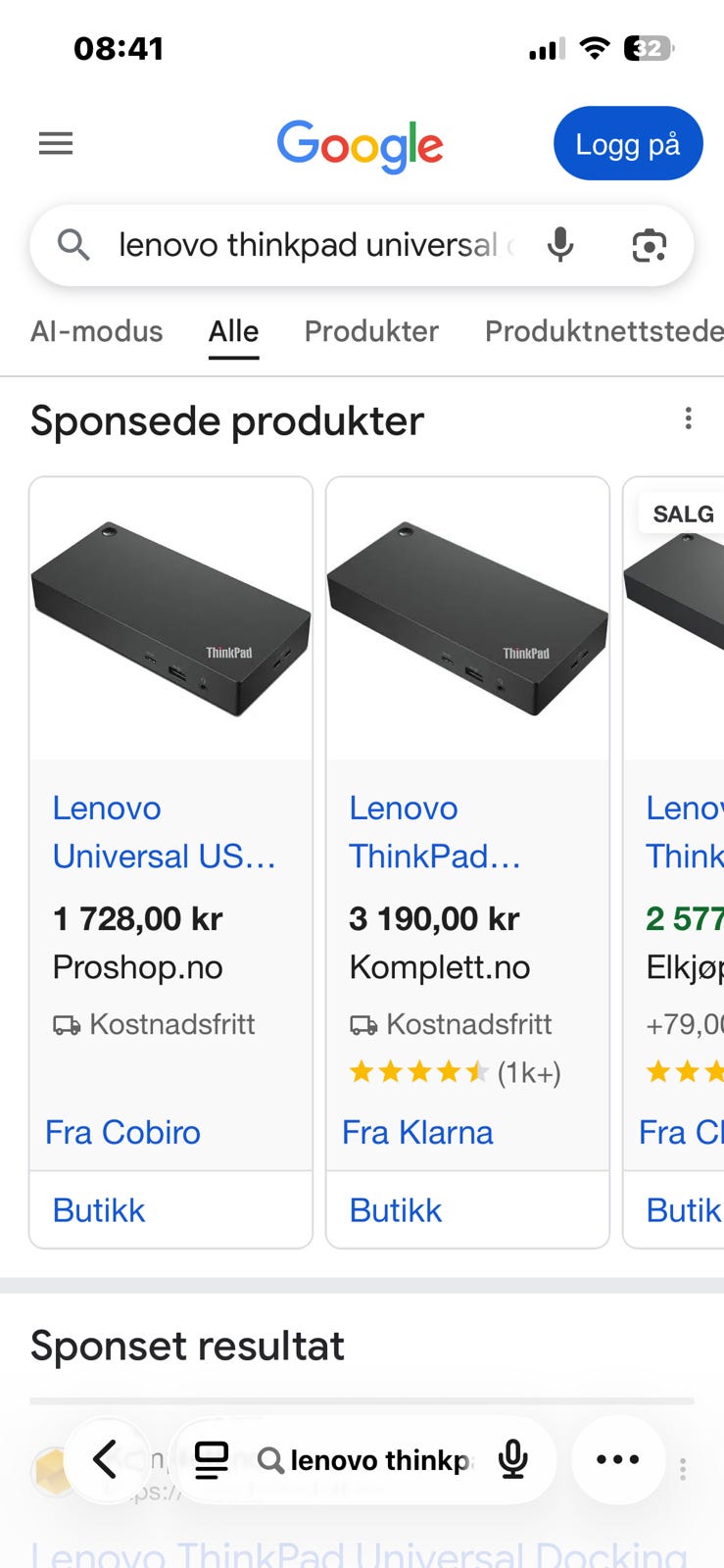
Task: Tap the Google logo
Action: pos(360,146)
